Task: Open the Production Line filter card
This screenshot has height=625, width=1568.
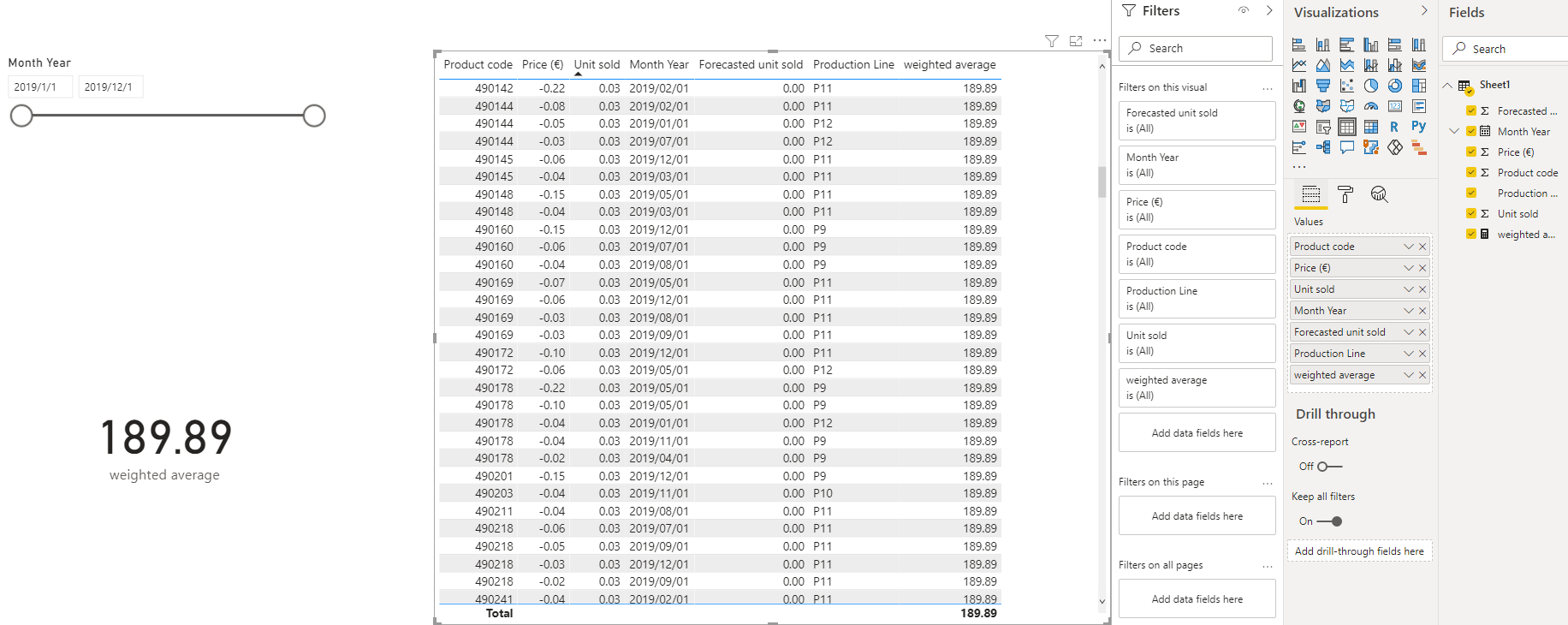Action: (1197, 299)
